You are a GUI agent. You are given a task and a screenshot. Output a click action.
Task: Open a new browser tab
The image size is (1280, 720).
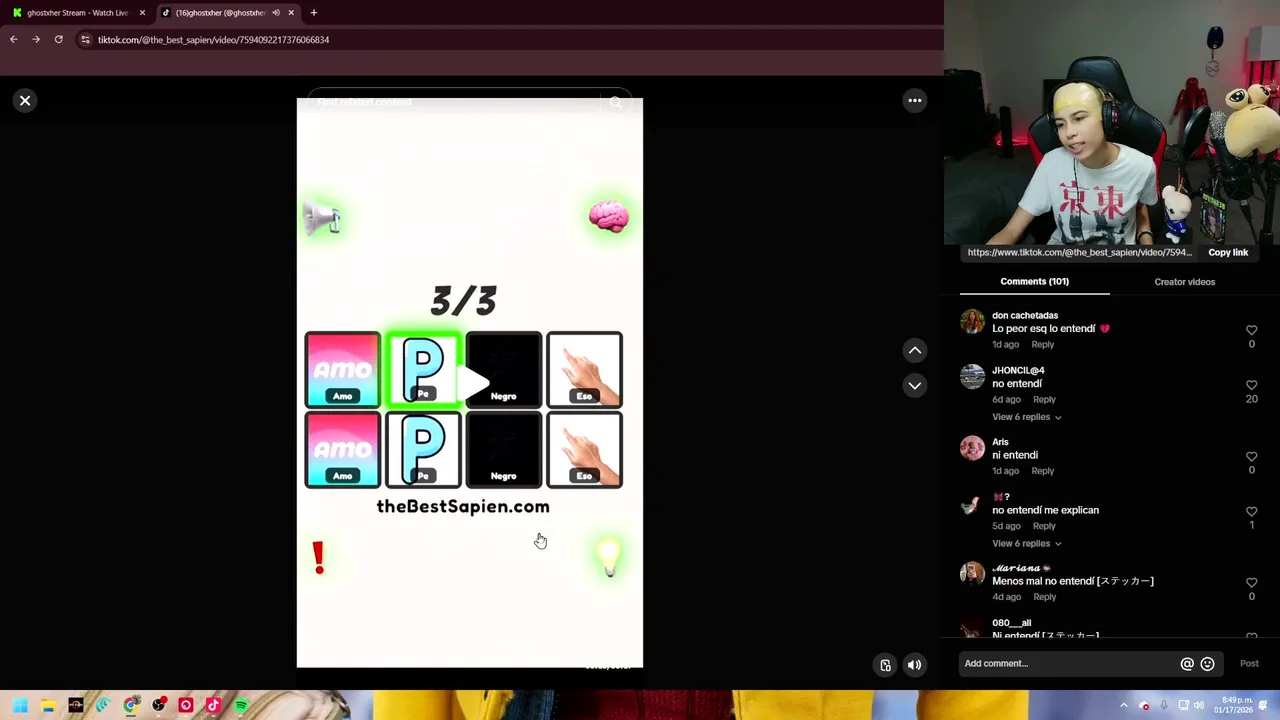(314, 13)
